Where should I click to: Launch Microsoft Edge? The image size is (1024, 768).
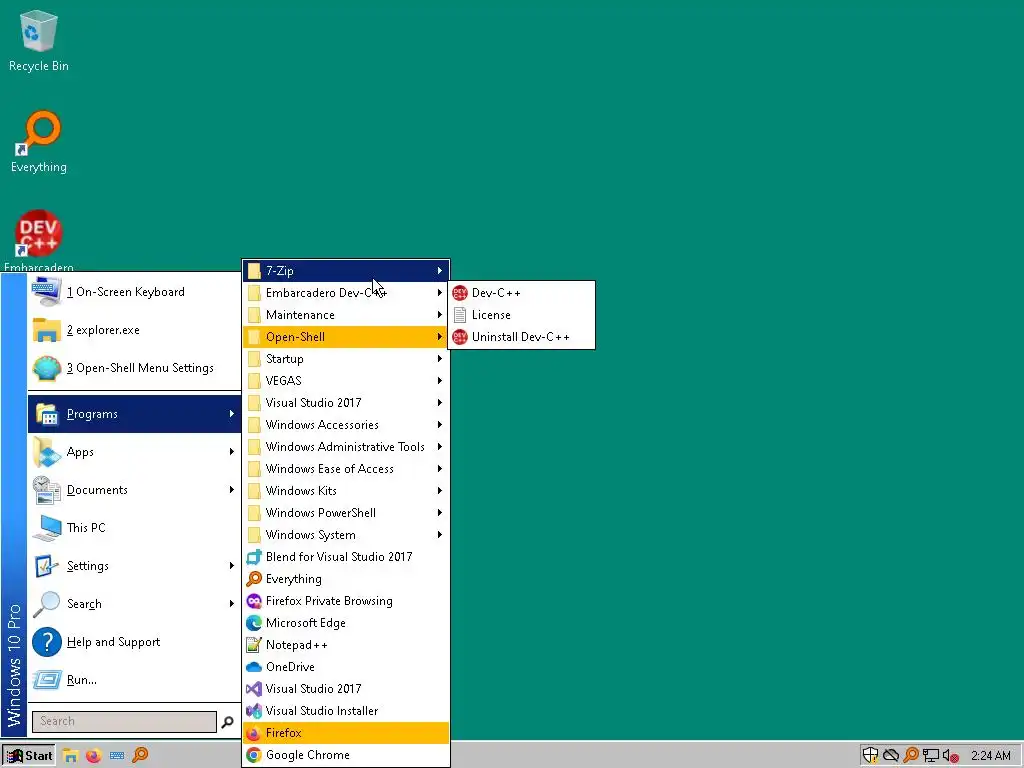pos(345,623)
